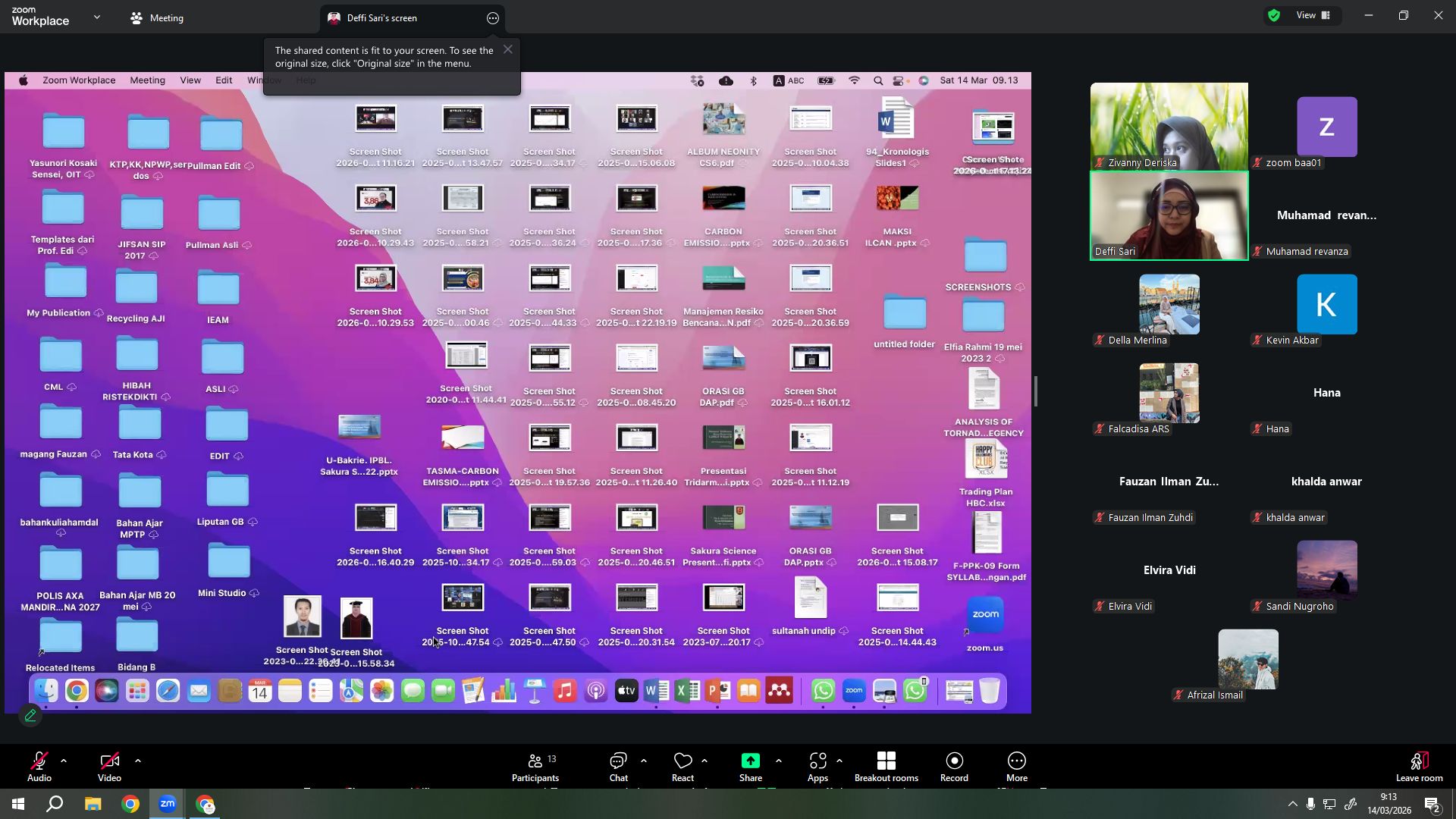
Task: Select Afrizal Ismail's participant tile
Action: click(x=1247, y=660)
